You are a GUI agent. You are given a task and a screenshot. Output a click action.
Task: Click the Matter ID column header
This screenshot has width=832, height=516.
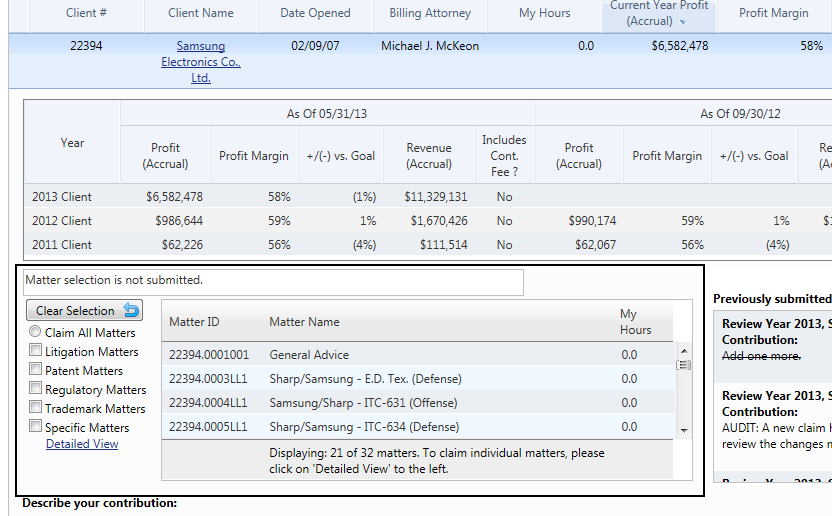[194, 322]
